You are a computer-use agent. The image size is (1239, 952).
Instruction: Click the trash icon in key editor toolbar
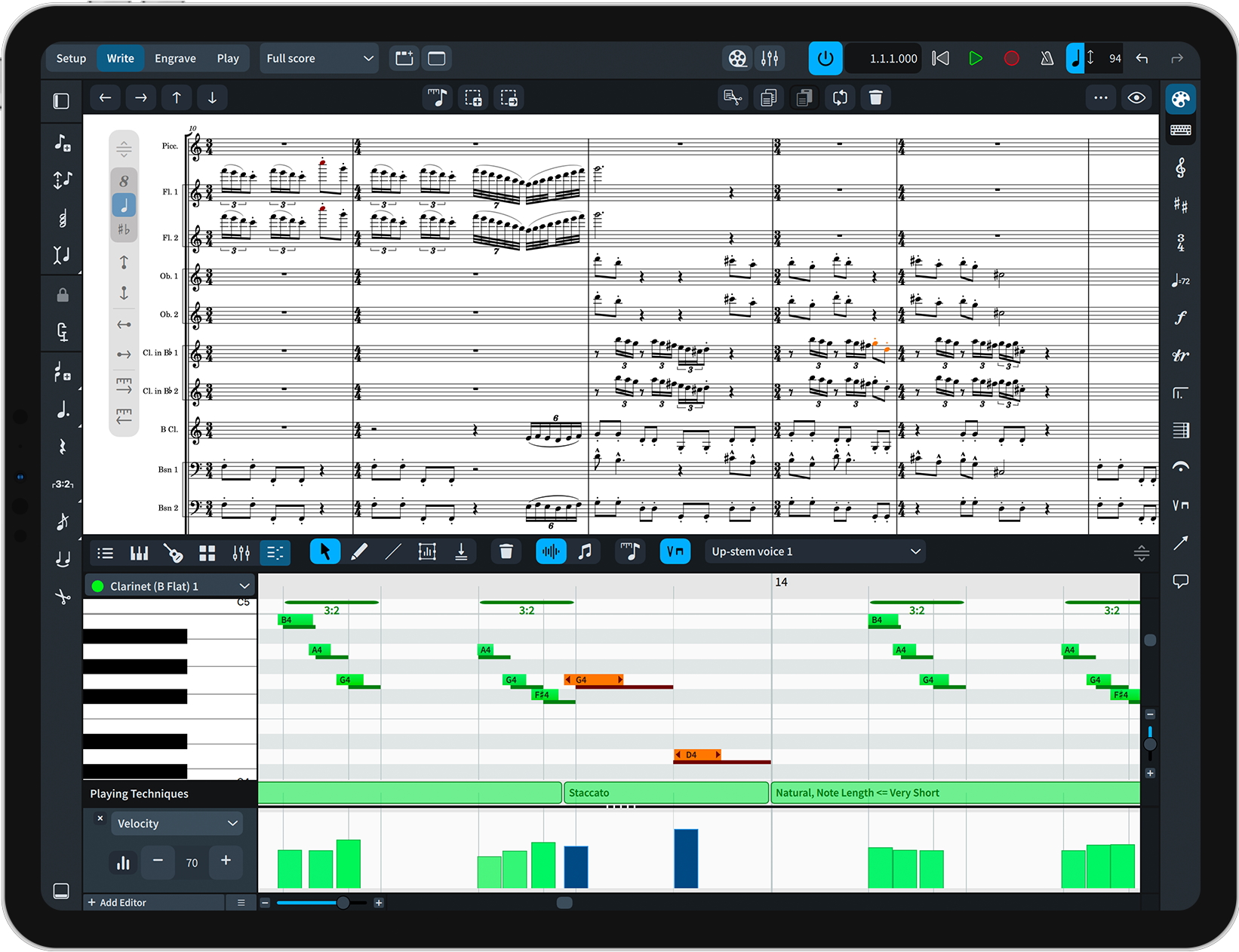[506, 552]
